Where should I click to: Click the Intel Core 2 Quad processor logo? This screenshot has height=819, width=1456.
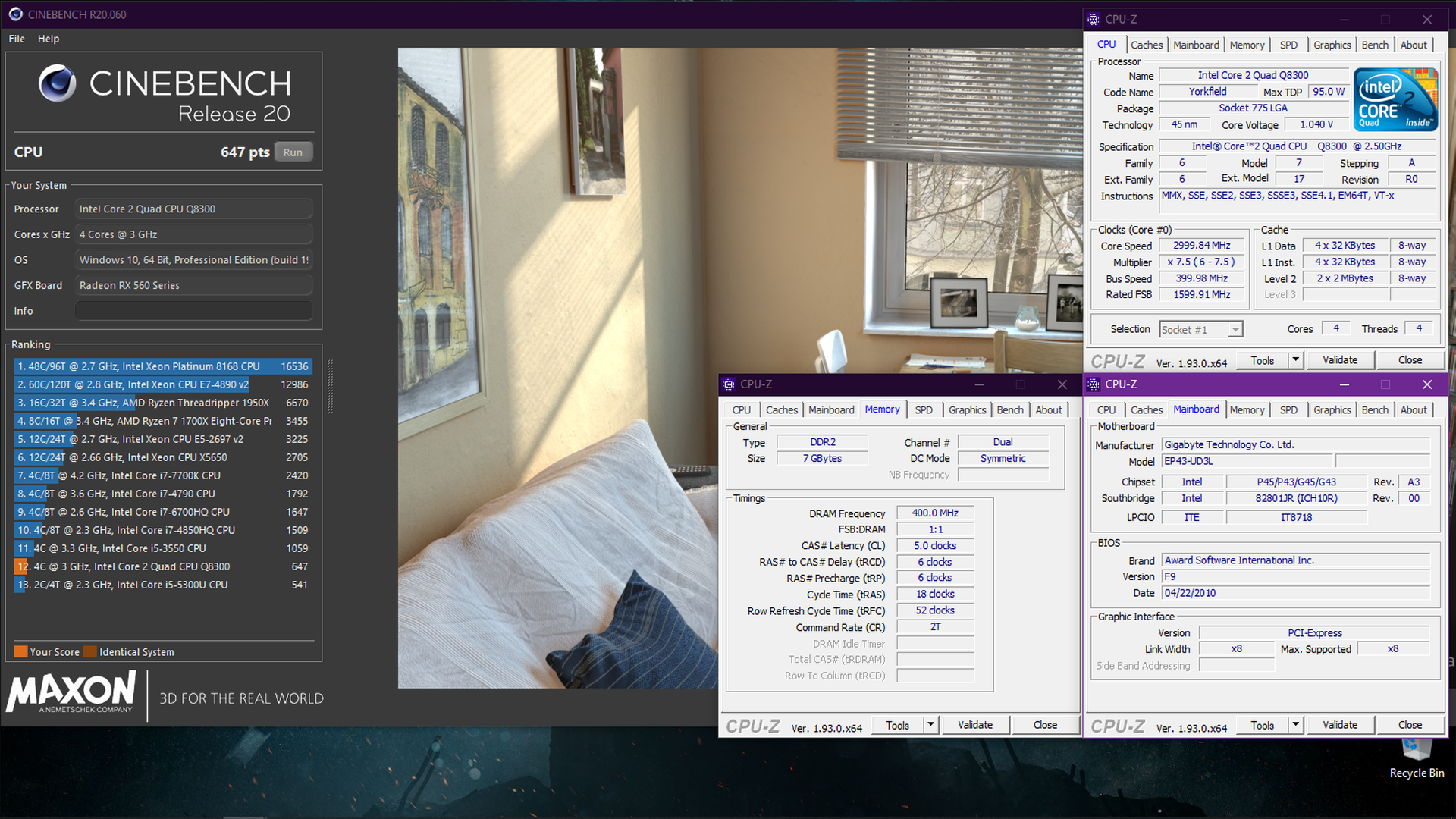pos(1395,99)
